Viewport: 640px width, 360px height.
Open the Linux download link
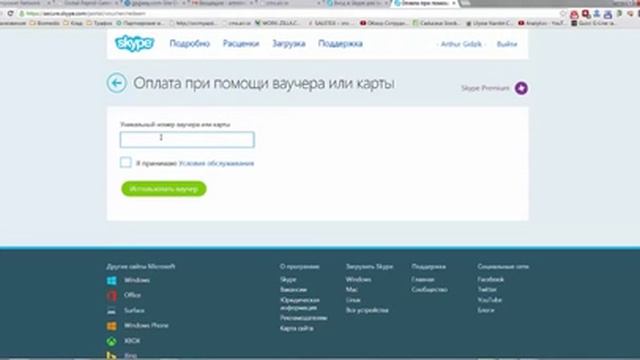(x=353, y=300)
